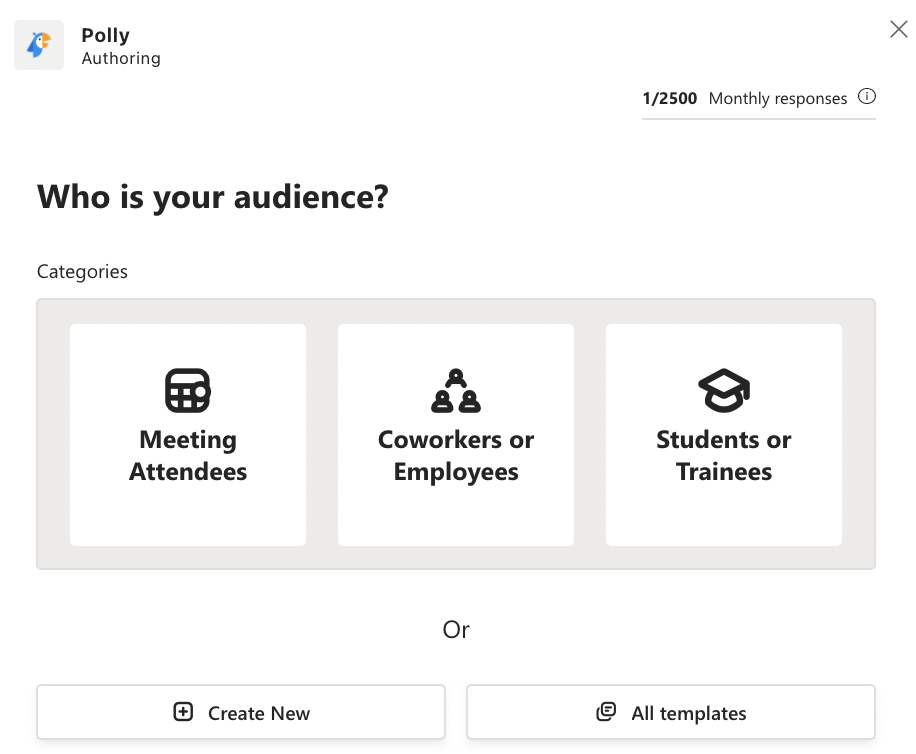Click the templates icon inside All templates
Viewport: 916px width, 754px height.
point(607,712)
